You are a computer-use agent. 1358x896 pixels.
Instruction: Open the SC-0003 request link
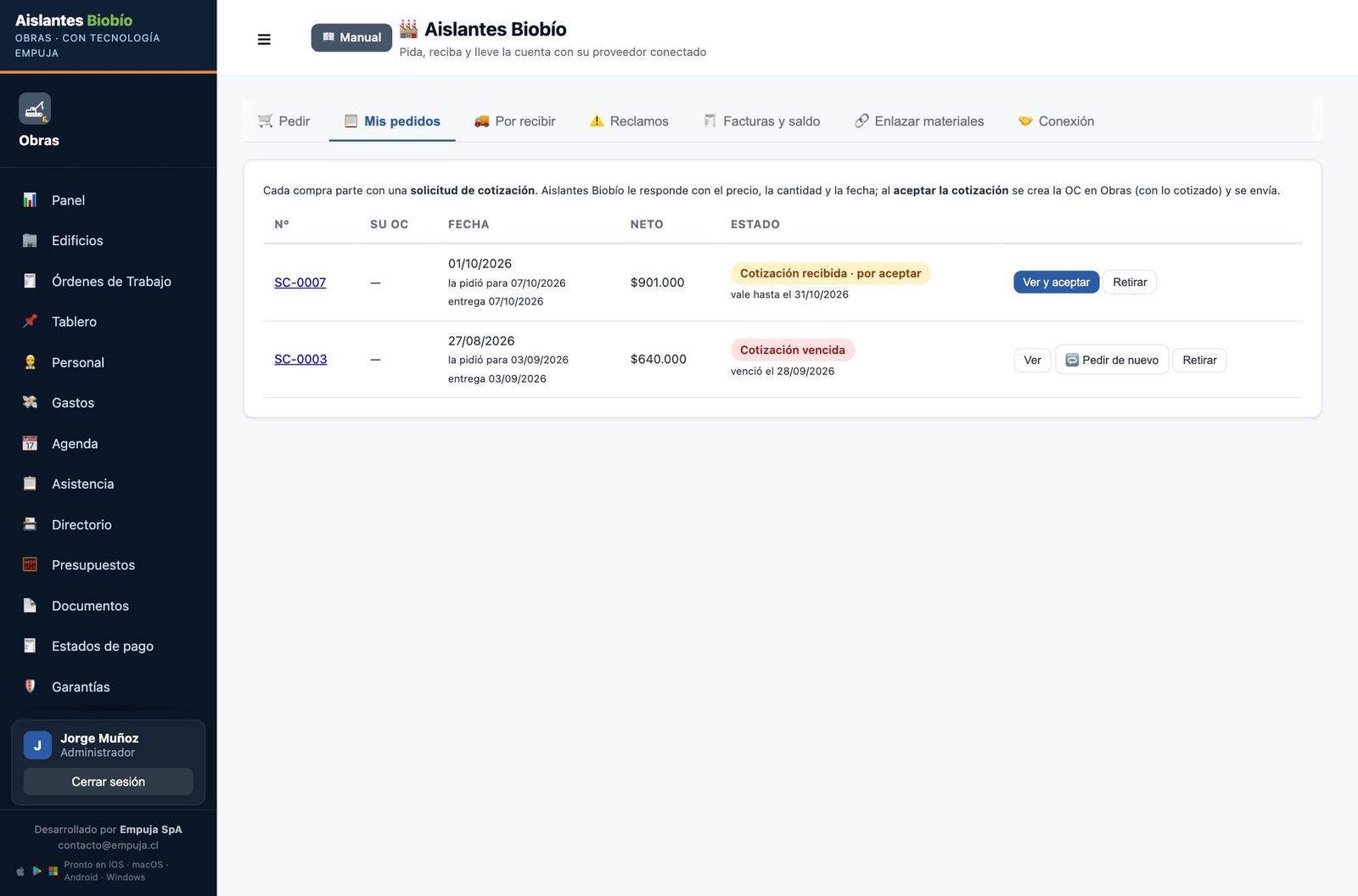click(300, 359)
